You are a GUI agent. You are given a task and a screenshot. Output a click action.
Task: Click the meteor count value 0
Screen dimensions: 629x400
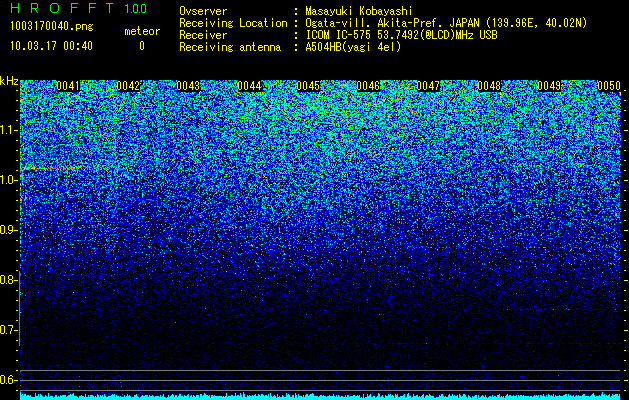[x=142, y=46]
